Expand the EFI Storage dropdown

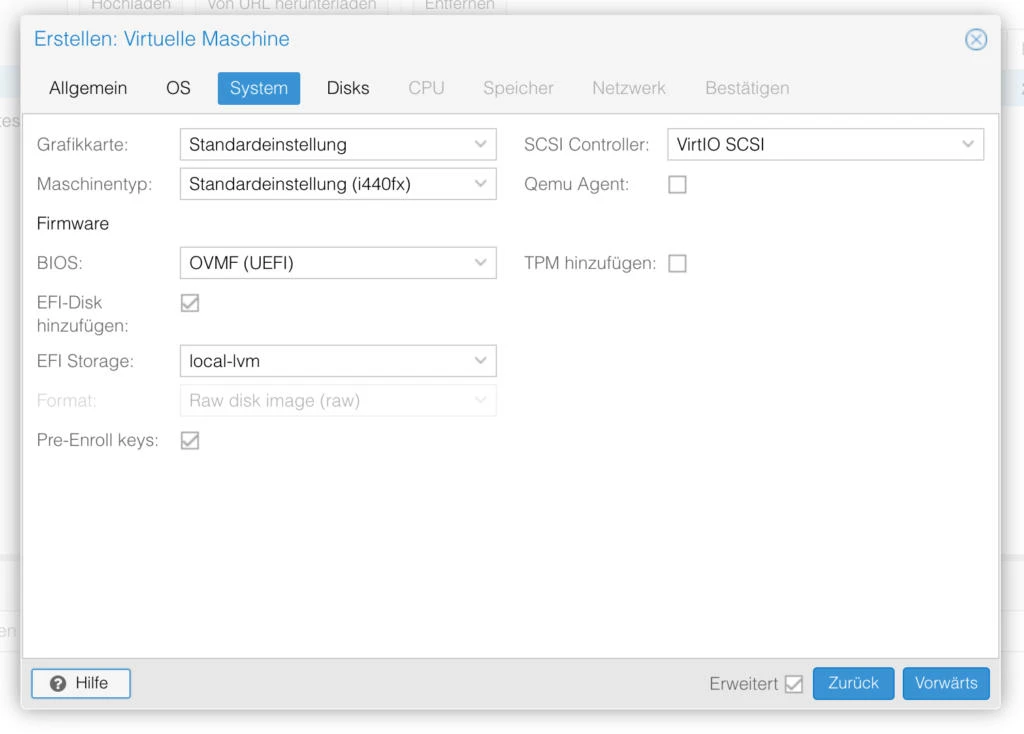(480, 361)
